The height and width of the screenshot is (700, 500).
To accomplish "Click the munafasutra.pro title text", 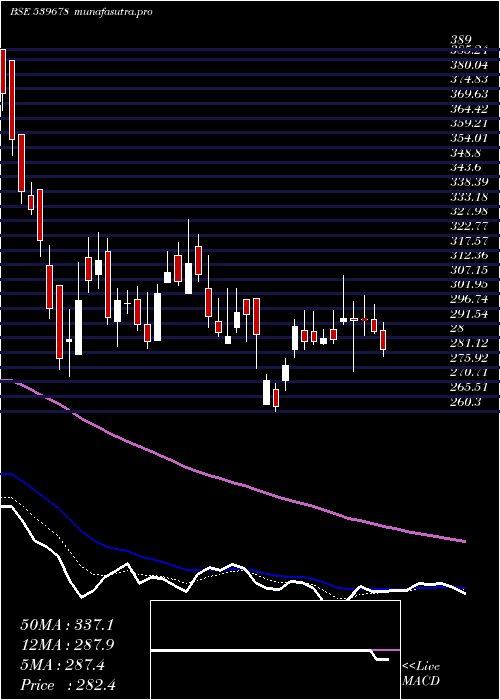I will coord(112,12).
